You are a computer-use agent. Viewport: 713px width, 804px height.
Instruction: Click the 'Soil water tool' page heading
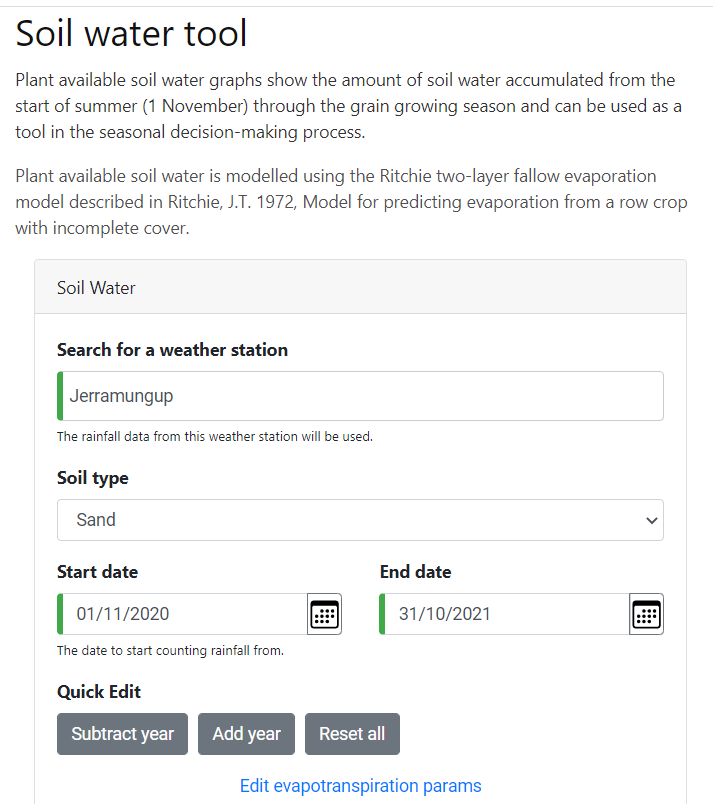131,34
